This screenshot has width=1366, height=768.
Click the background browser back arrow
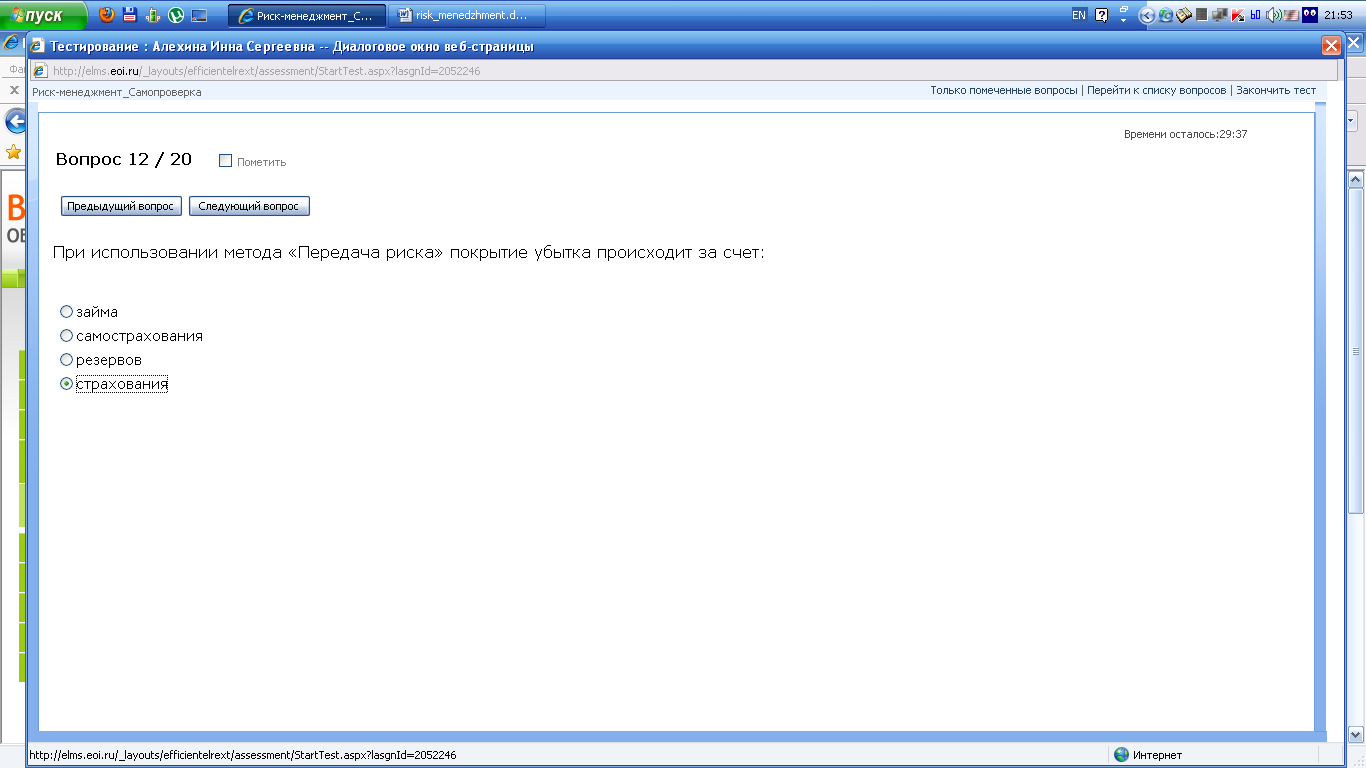[14, 121]
